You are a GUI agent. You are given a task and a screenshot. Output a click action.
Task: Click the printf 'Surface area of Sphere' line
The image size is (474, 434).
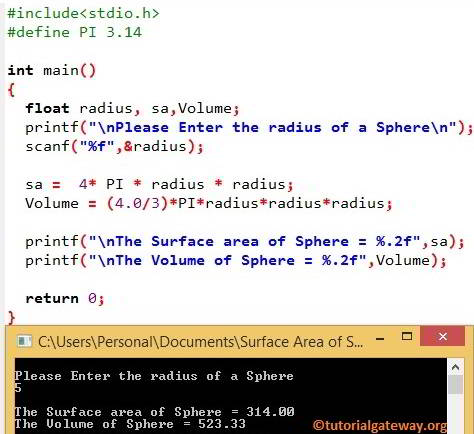pos(245,242)
